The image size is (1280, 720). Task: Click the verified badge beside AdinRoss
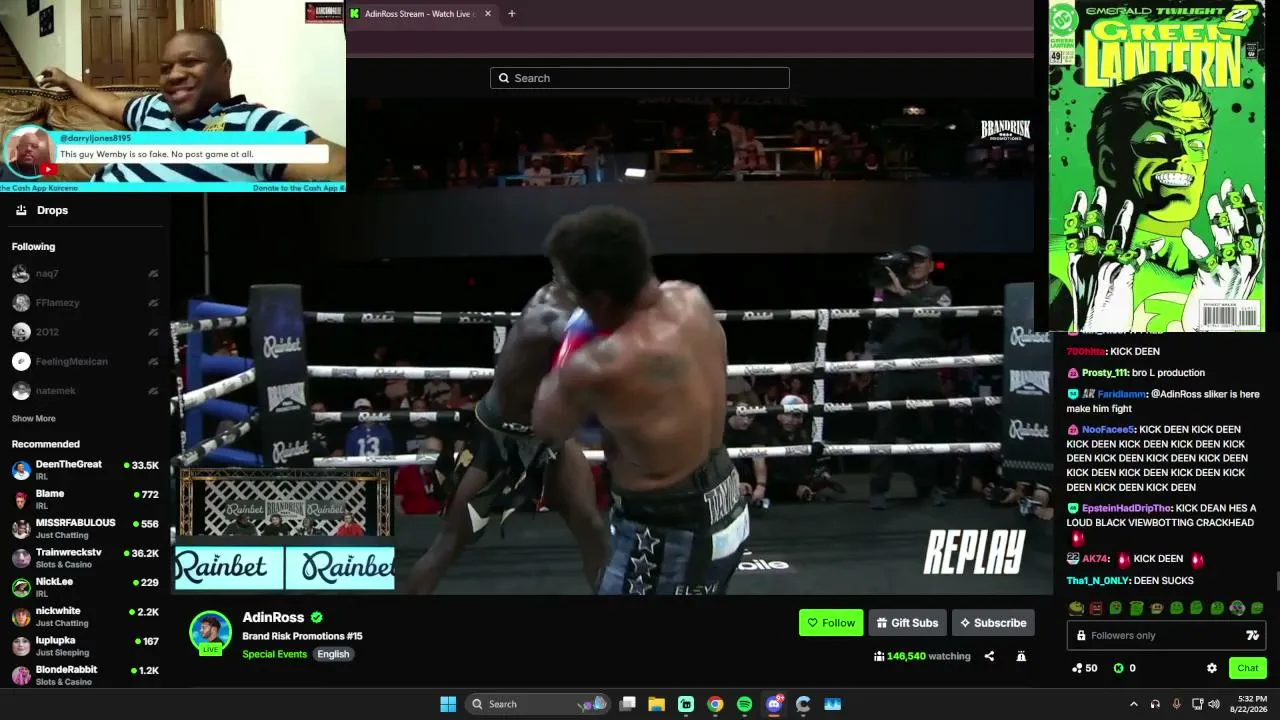coord(317,618)
